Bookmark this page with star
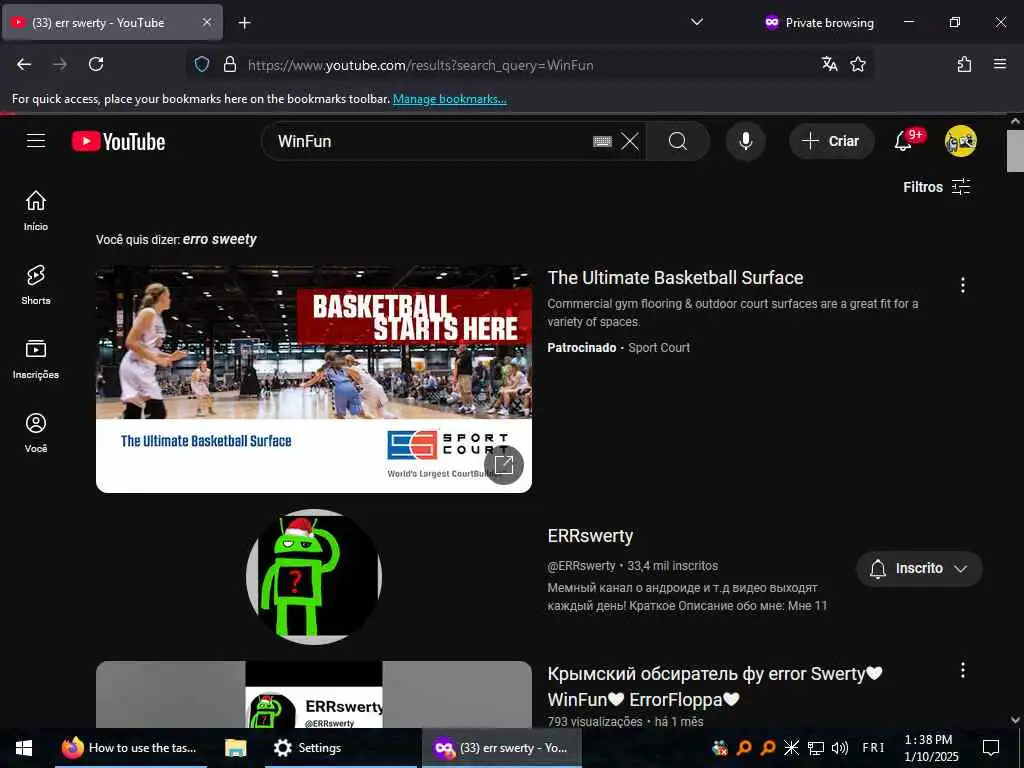Viewport: 1024px width, 768px height. pyautogui.click(x=858, y=64)
